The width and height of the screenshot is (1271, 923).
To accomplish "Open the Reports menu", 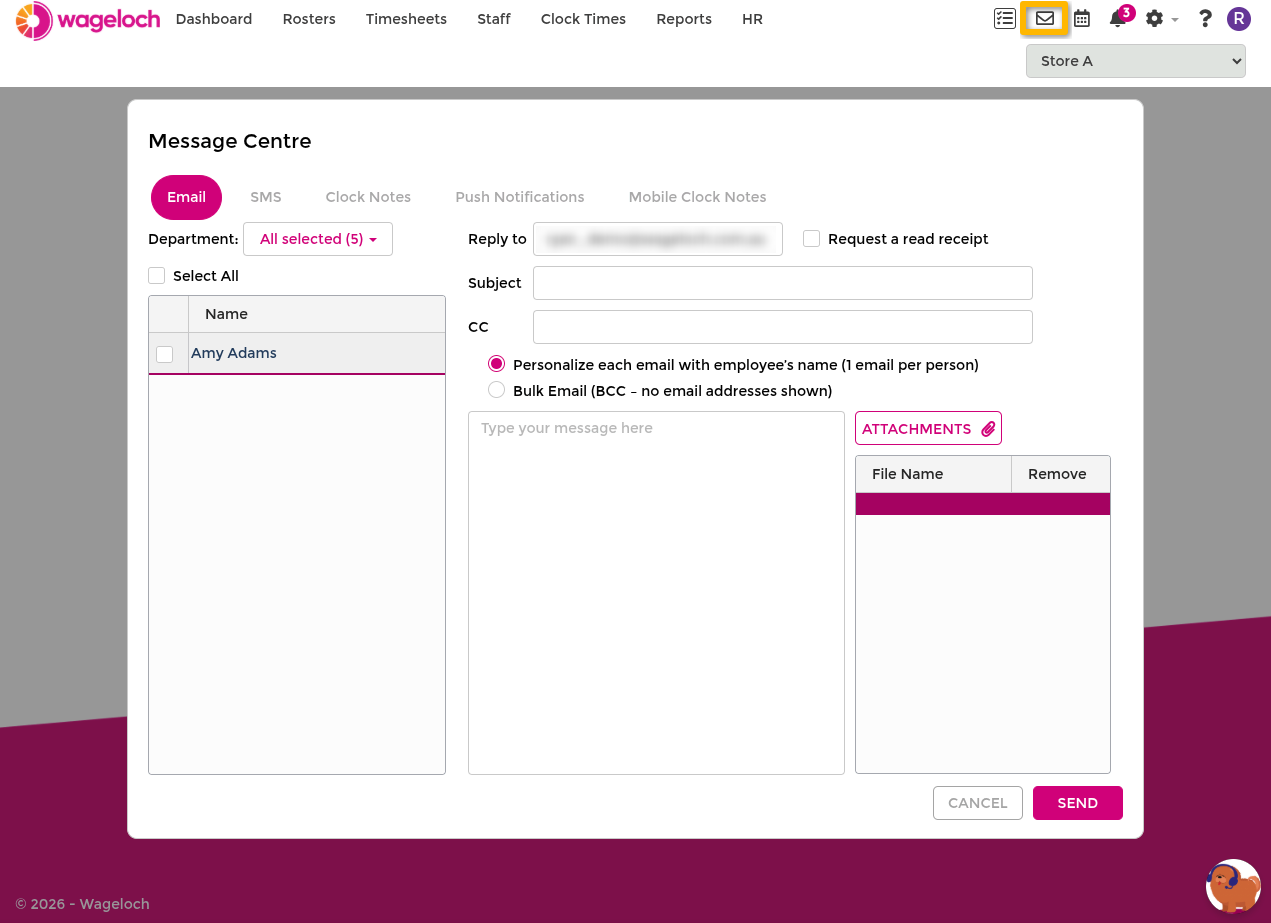I will 684,19.
